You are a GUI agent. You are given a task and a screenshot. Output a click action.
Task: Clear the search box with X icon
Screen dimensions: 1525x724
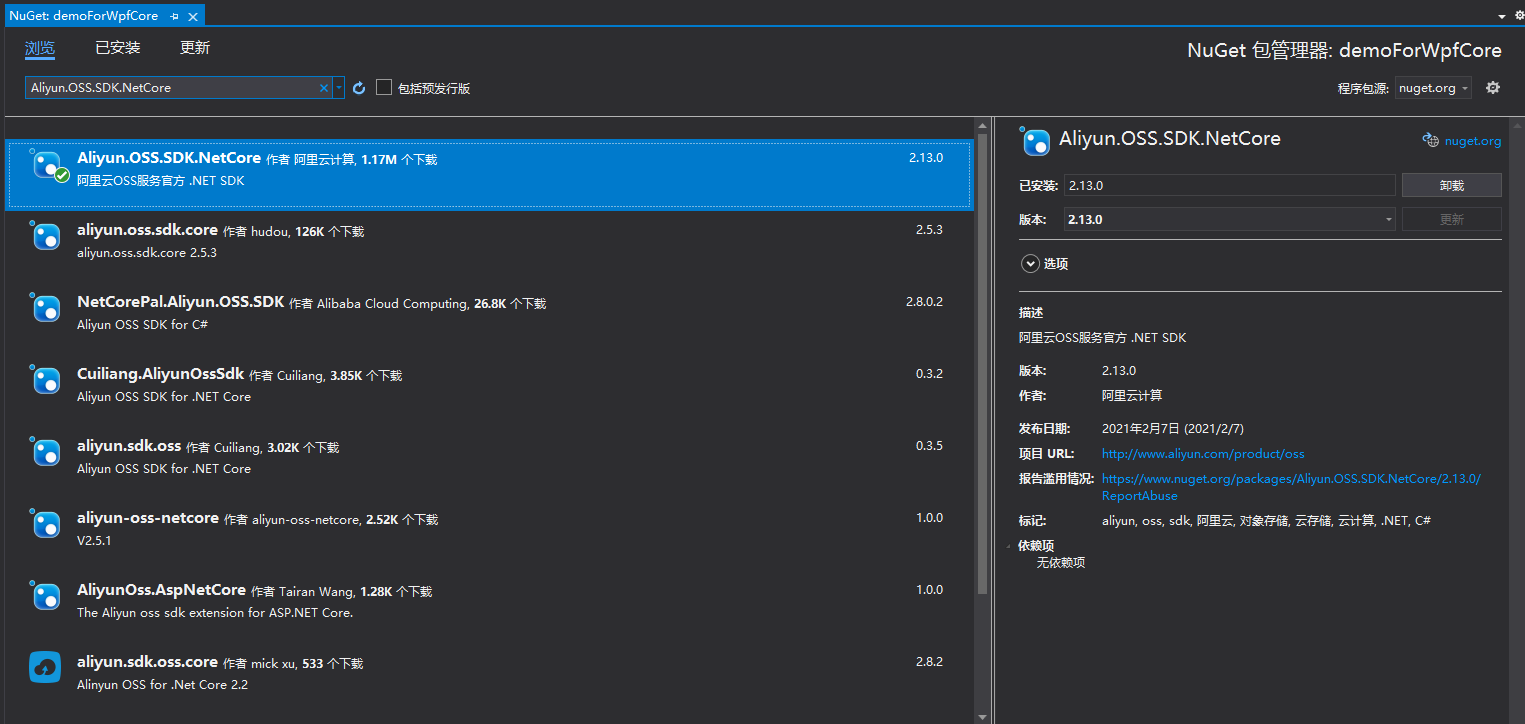[x=323, y=88]
